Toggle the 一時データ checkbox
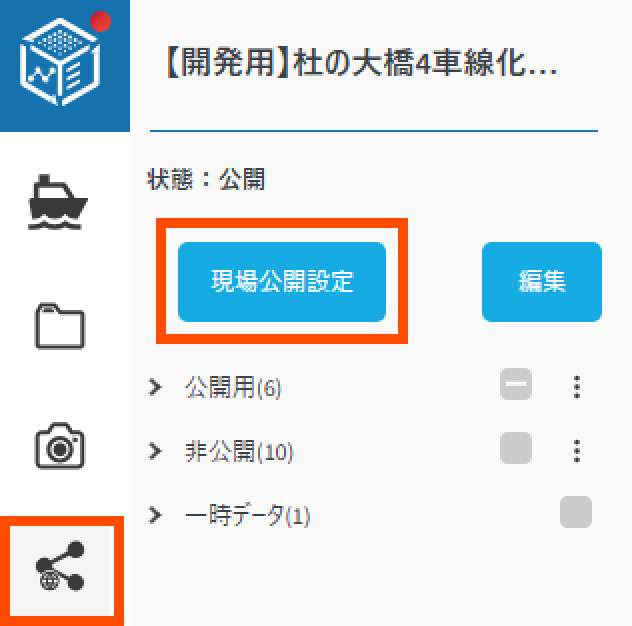The height and width of the screenshot is (626, 632). (576, 512)
